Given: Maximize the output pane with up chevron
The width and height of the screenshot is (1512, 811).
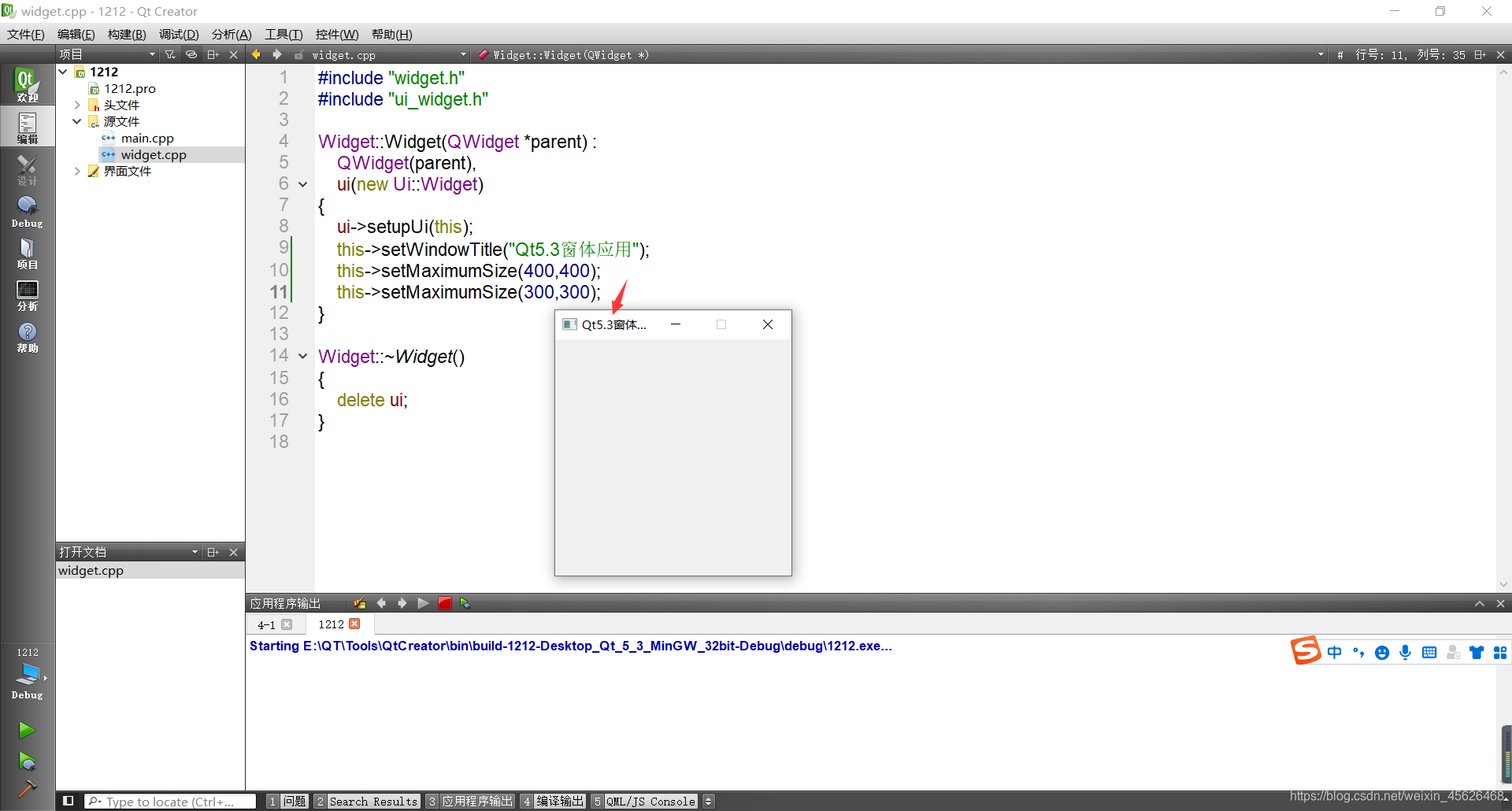Looking at the screenshot, I should click(1480, 604).
